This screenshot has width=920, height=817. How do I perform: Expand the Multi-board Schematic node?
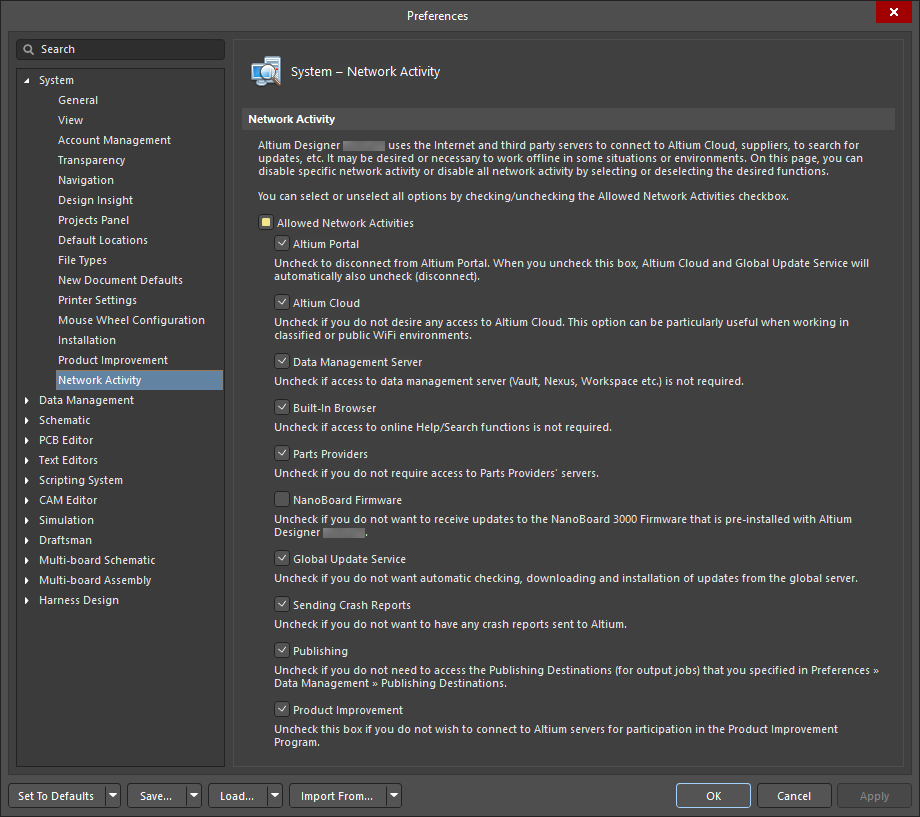tap(26, 560)
